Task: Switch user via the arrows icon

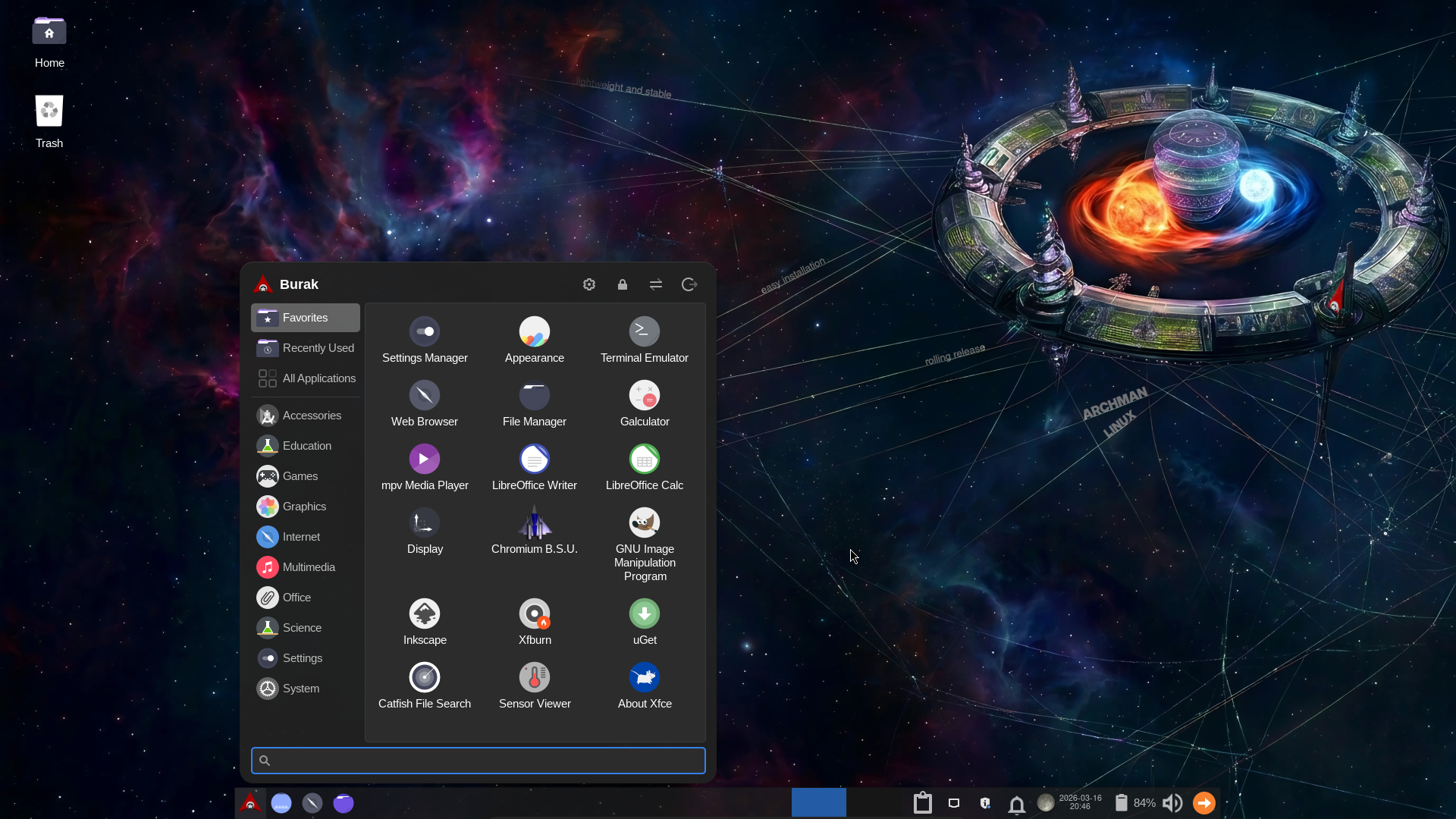Action: click(656, 284)
